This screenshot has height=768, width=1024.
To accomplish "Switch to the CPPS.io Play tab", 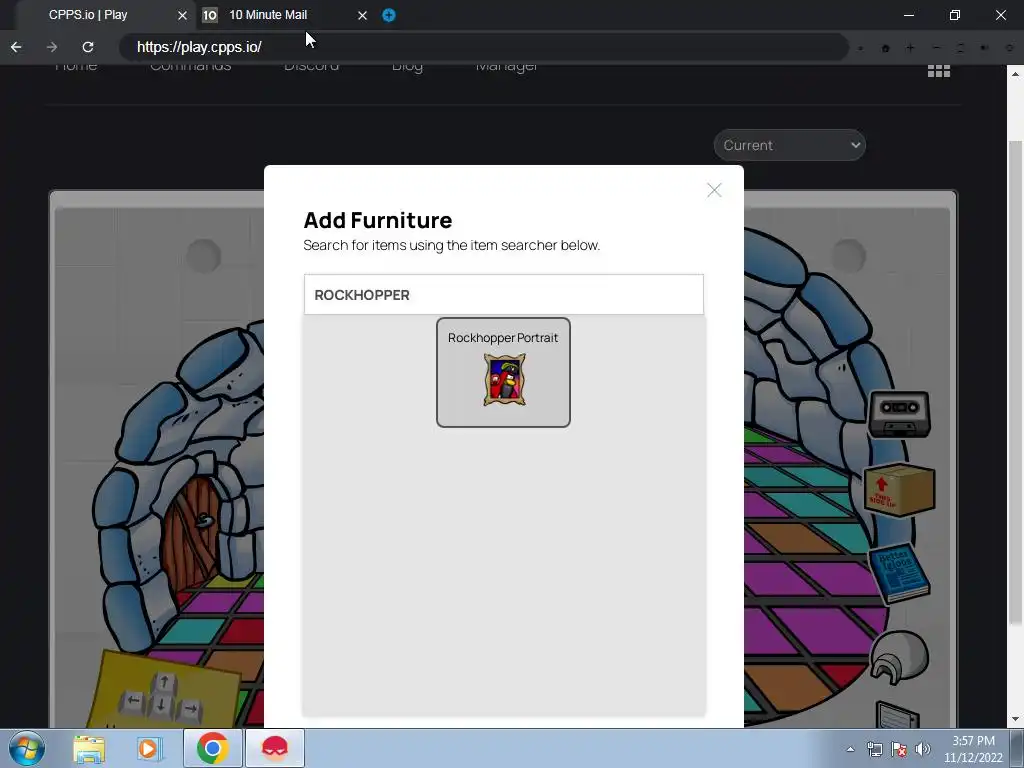I will 88,15.
